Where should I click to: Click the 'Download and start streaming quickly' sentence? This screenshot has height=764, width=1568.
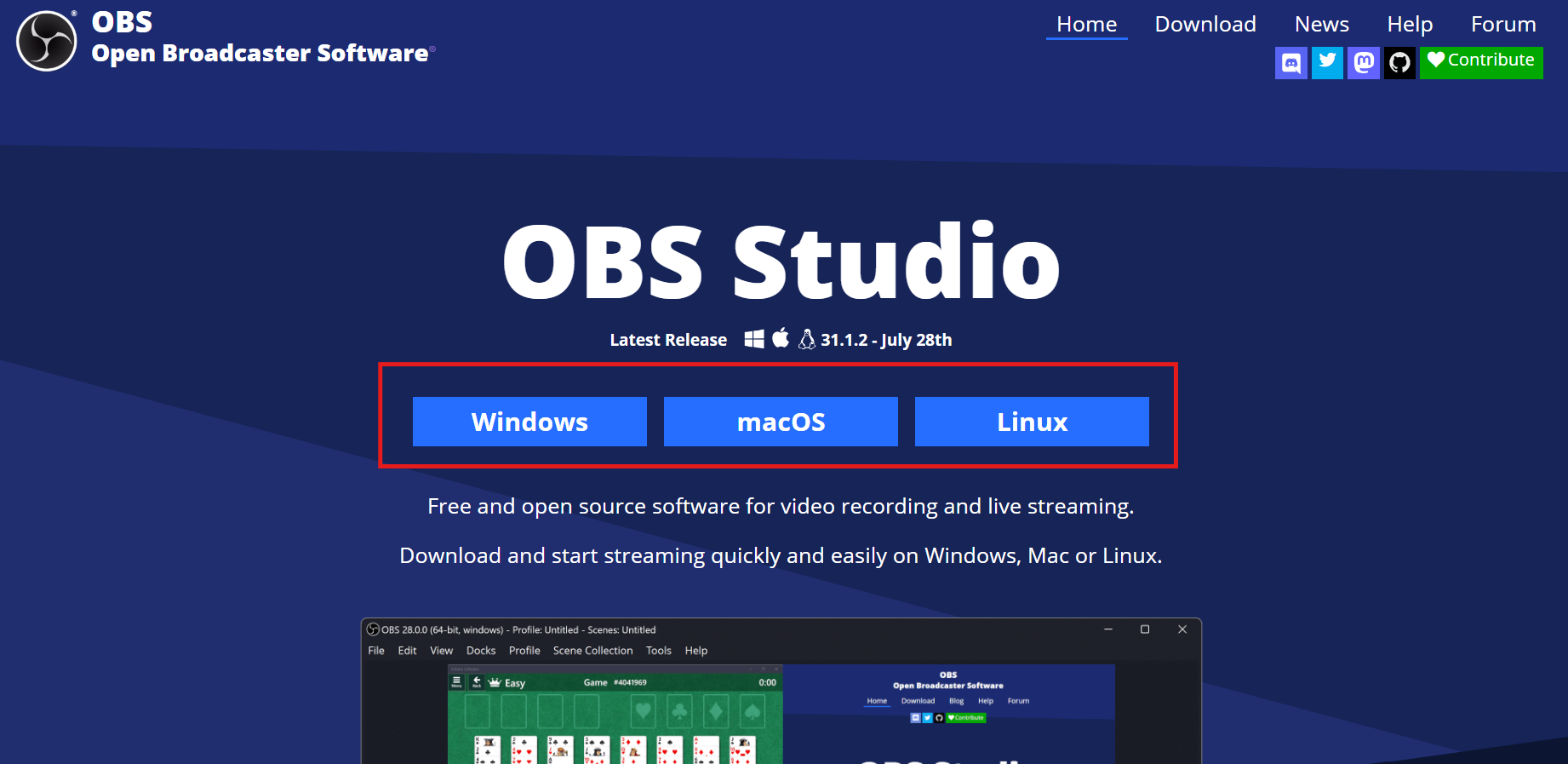point(781,556)
